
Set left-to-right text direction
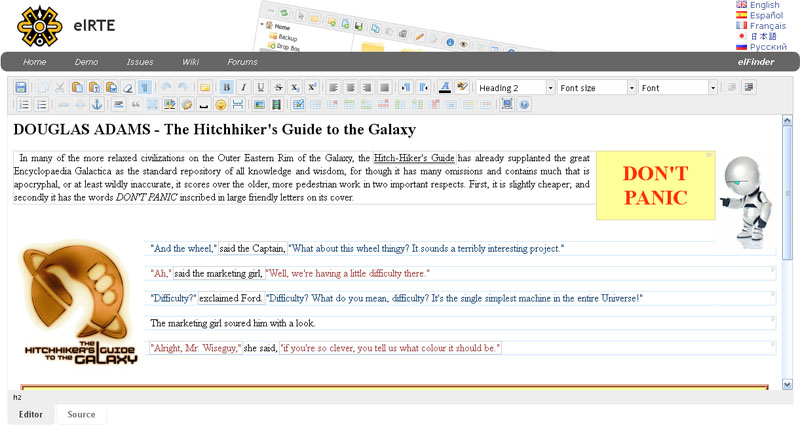pyautogui.click(x=406, y=87)
